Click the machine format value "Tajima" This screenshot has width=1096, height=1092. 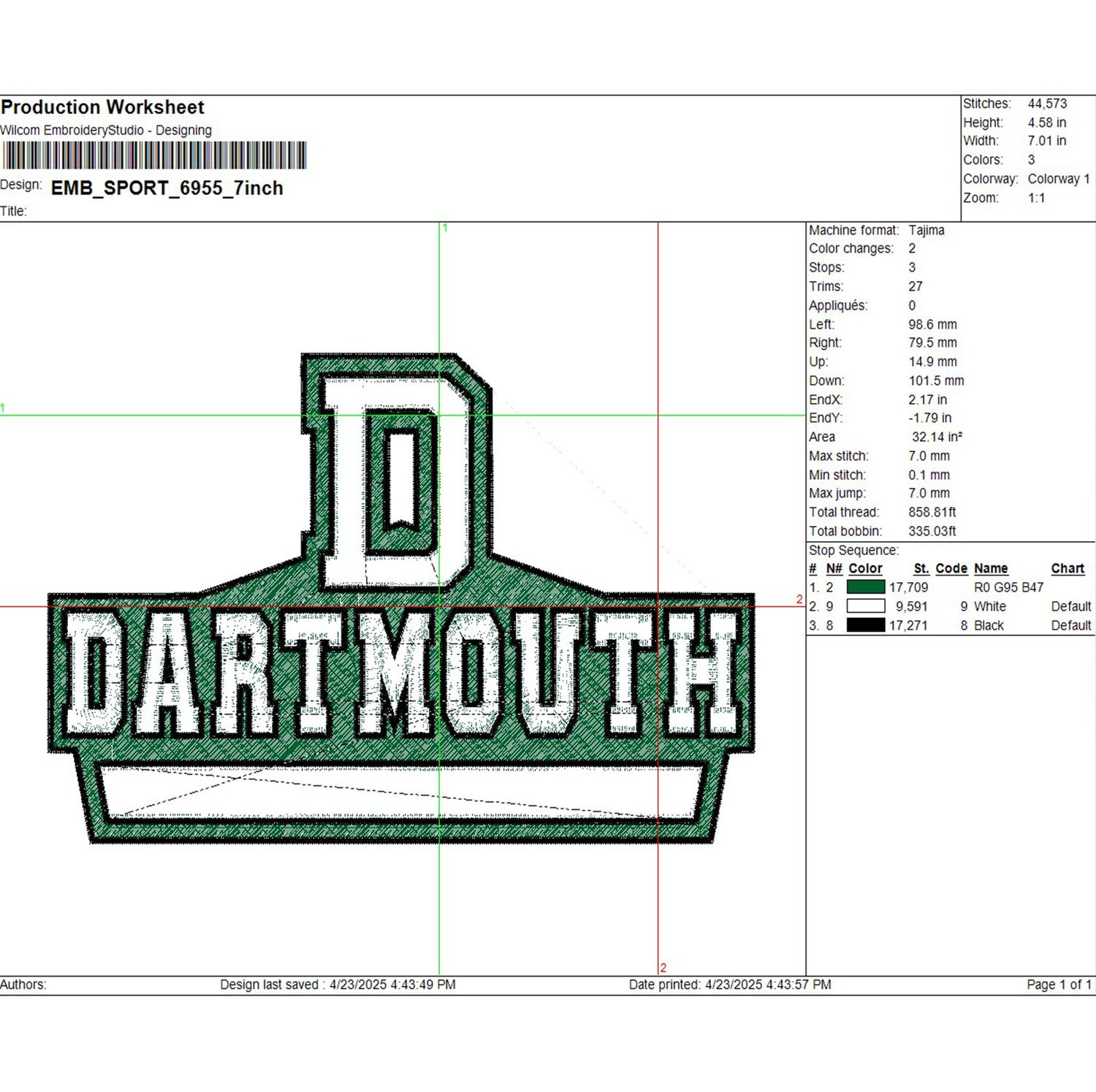926,230
